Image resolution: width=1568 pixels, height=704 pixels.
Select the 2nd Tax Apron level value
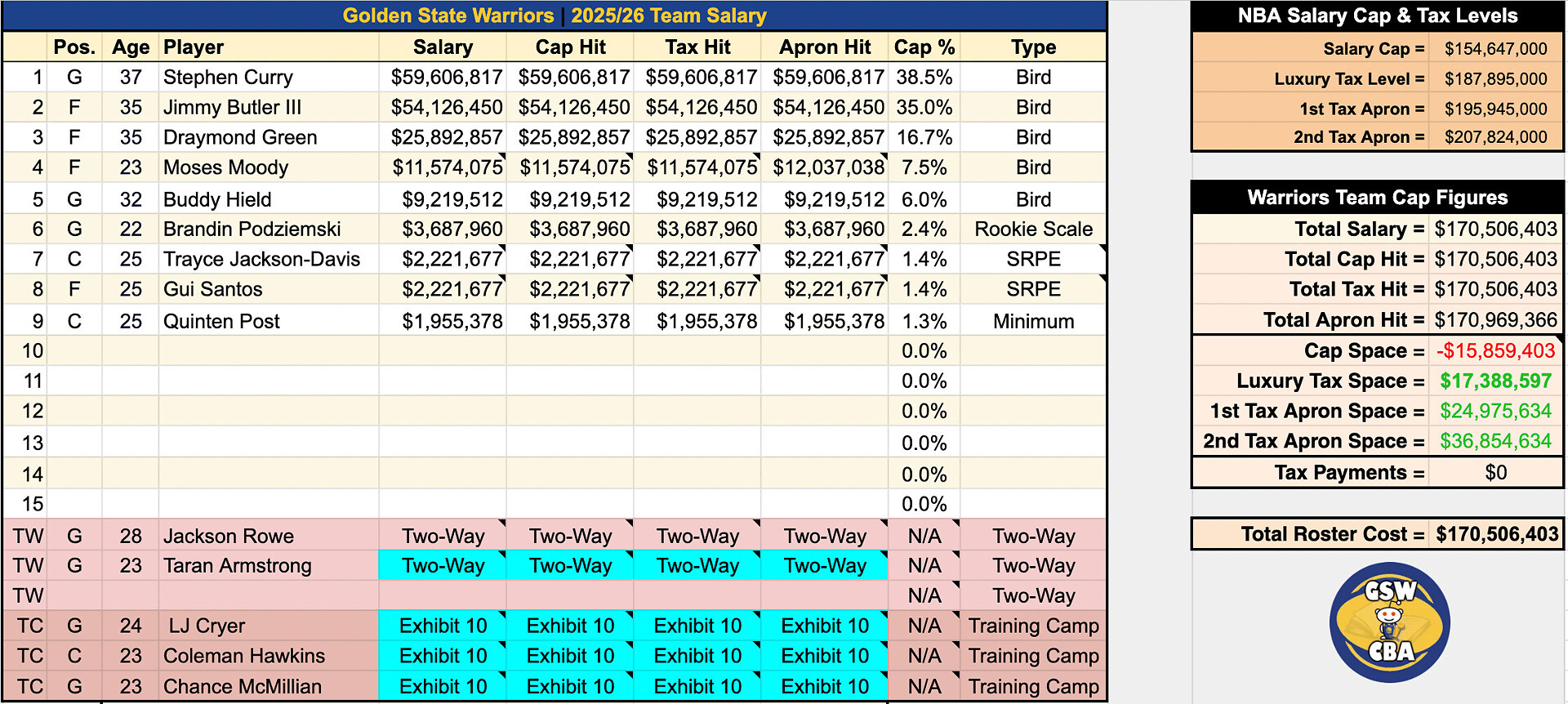1495,137
